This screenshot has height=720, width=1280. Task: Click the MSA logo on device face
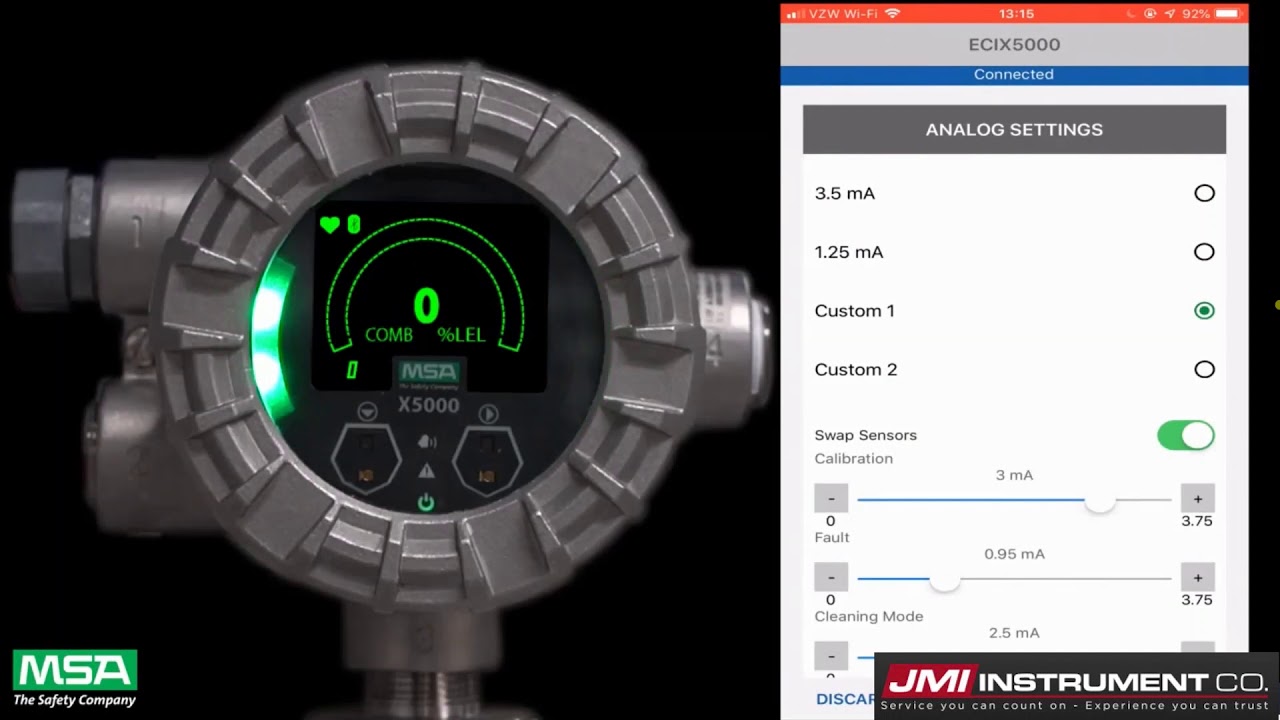[x=429, y=375]
